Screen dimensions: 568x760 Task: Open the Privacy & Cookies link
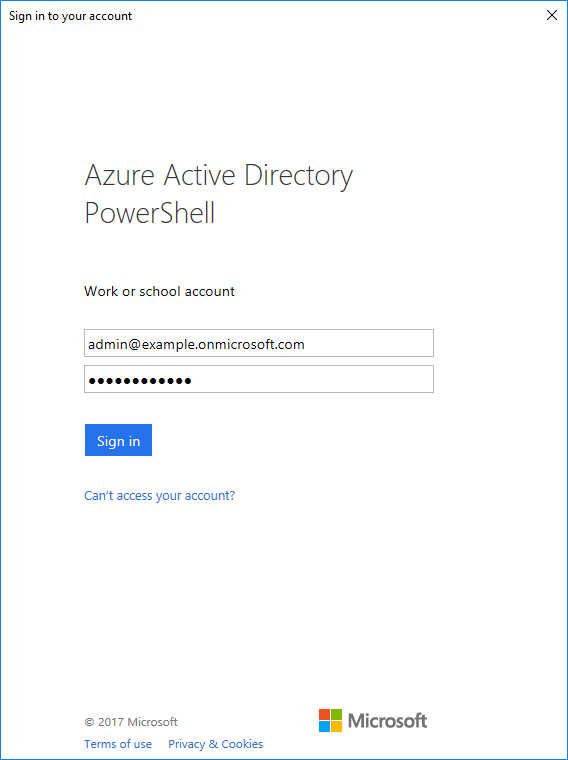216,744
